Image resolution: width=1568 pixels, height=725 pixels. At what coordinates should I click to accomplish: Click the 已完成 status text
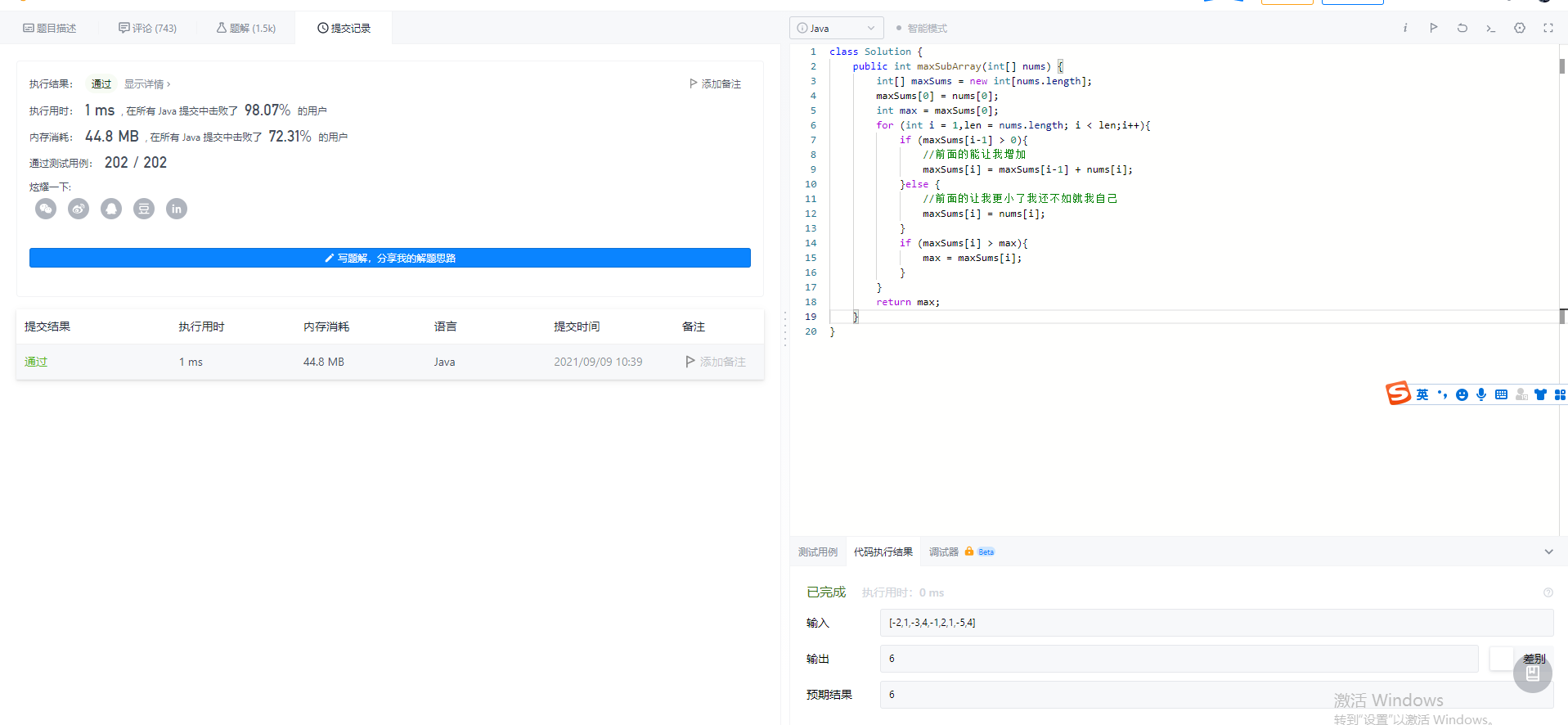[826, 592]
